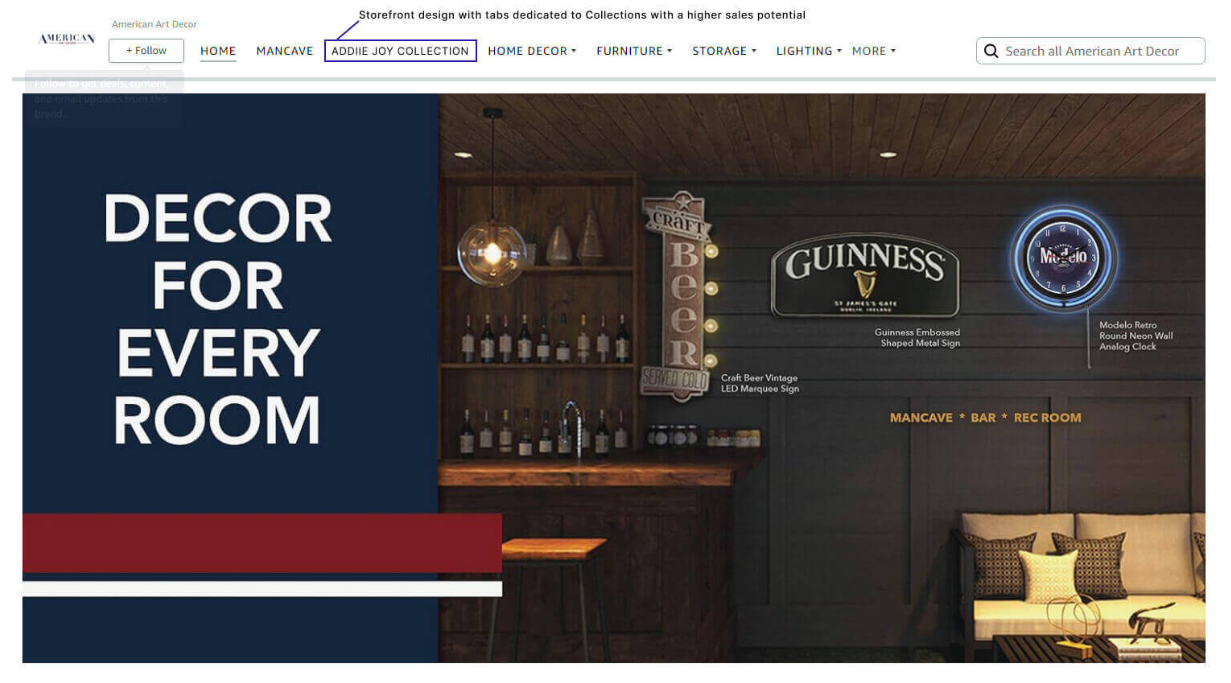Click the follow notification tooltip message
The height and width of the screenshot is (683, 1231).
click(103, 98)
